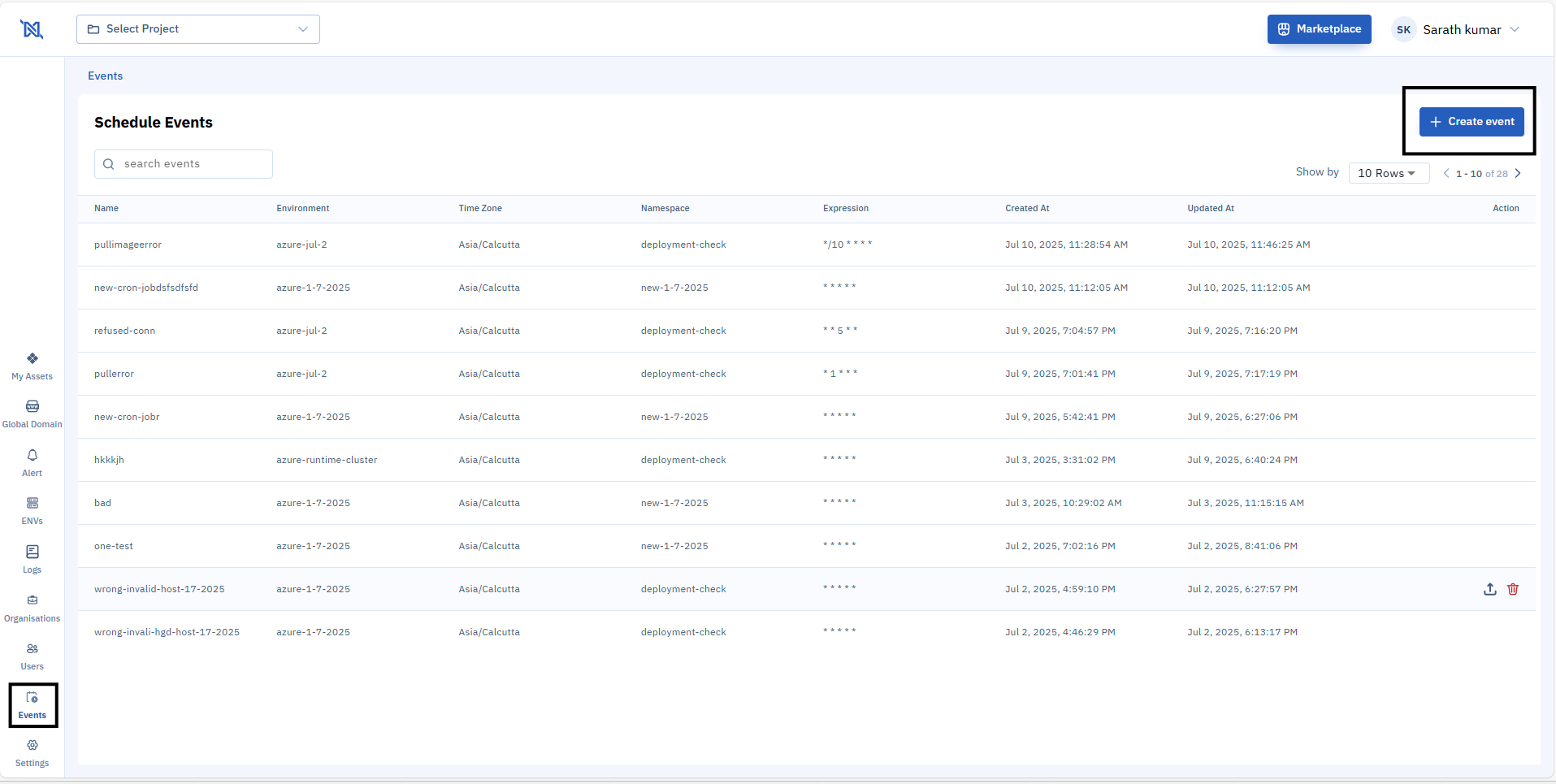Open Global Domain in the sidebar
The width and height of the screenshot is (1556, 784).
coord(33,414)
